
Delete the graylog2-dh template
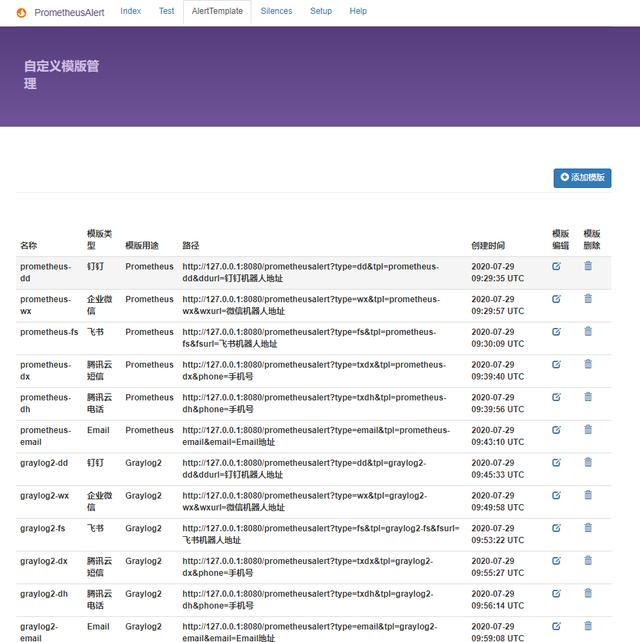coord(588,594)
